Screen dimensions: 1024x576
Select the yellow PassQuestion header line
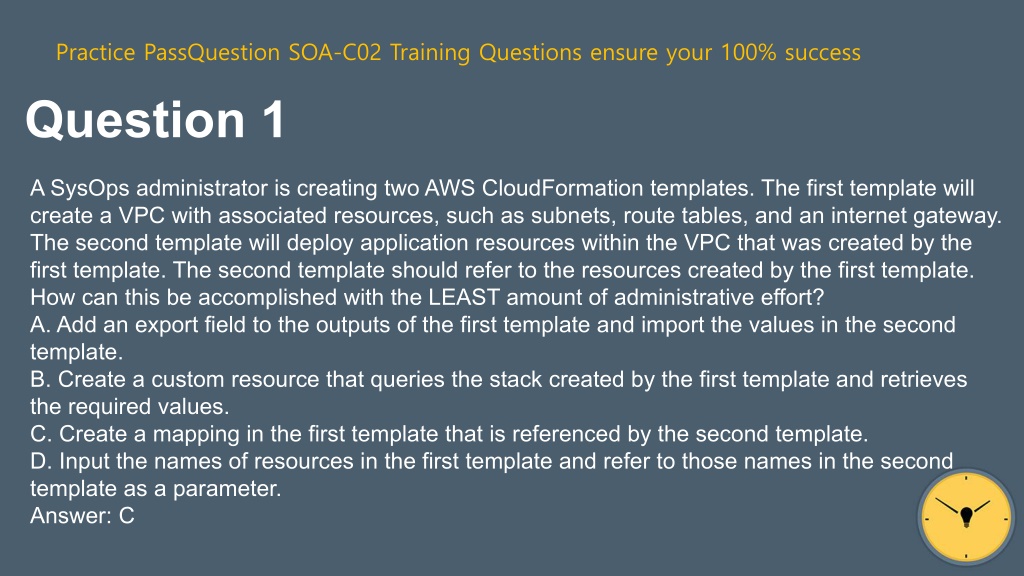point(458,52)
